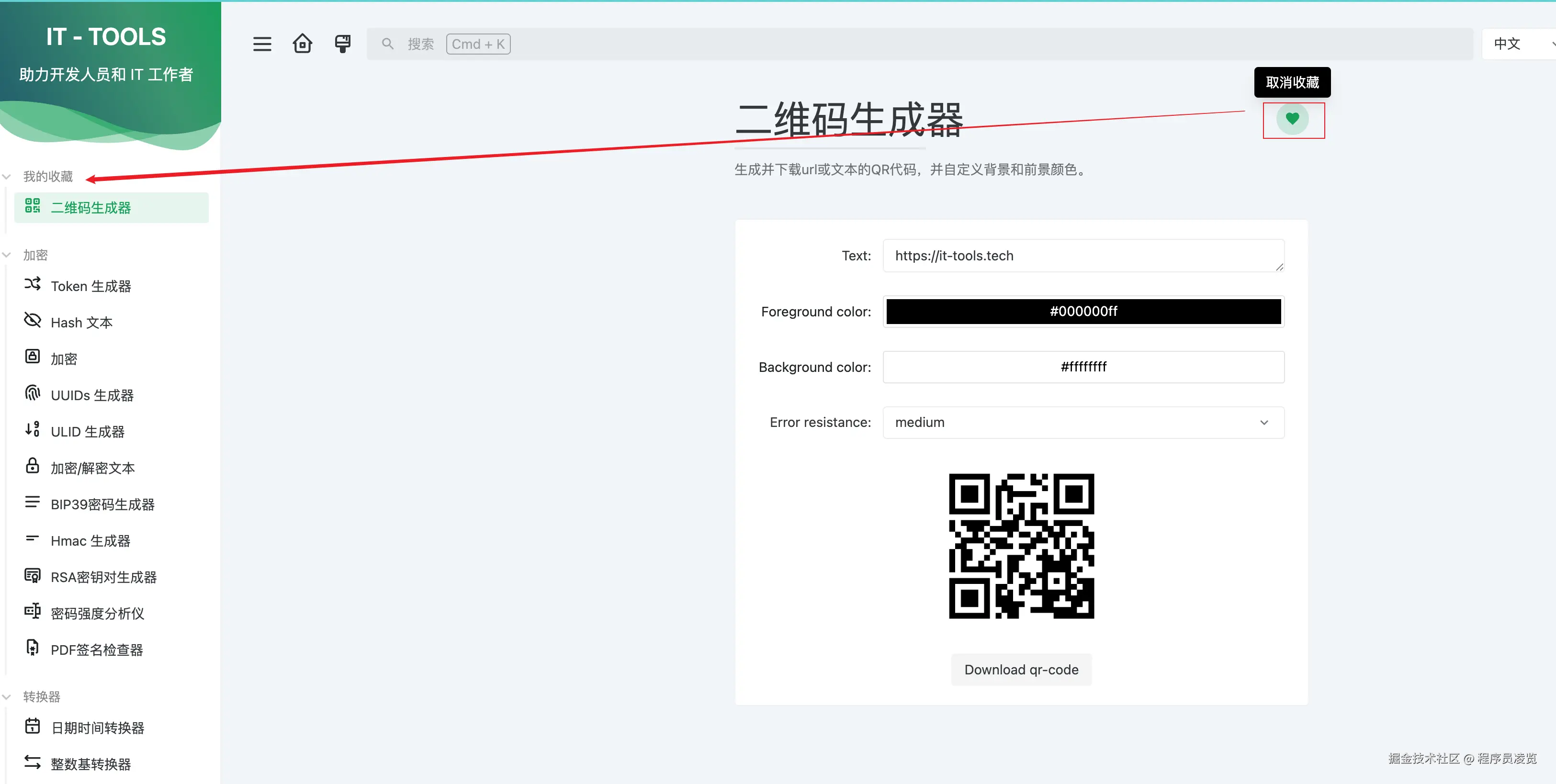Click the Hash text crossed-eye icon
Screen dimensions: 1556x784
(x=33, y=320)
